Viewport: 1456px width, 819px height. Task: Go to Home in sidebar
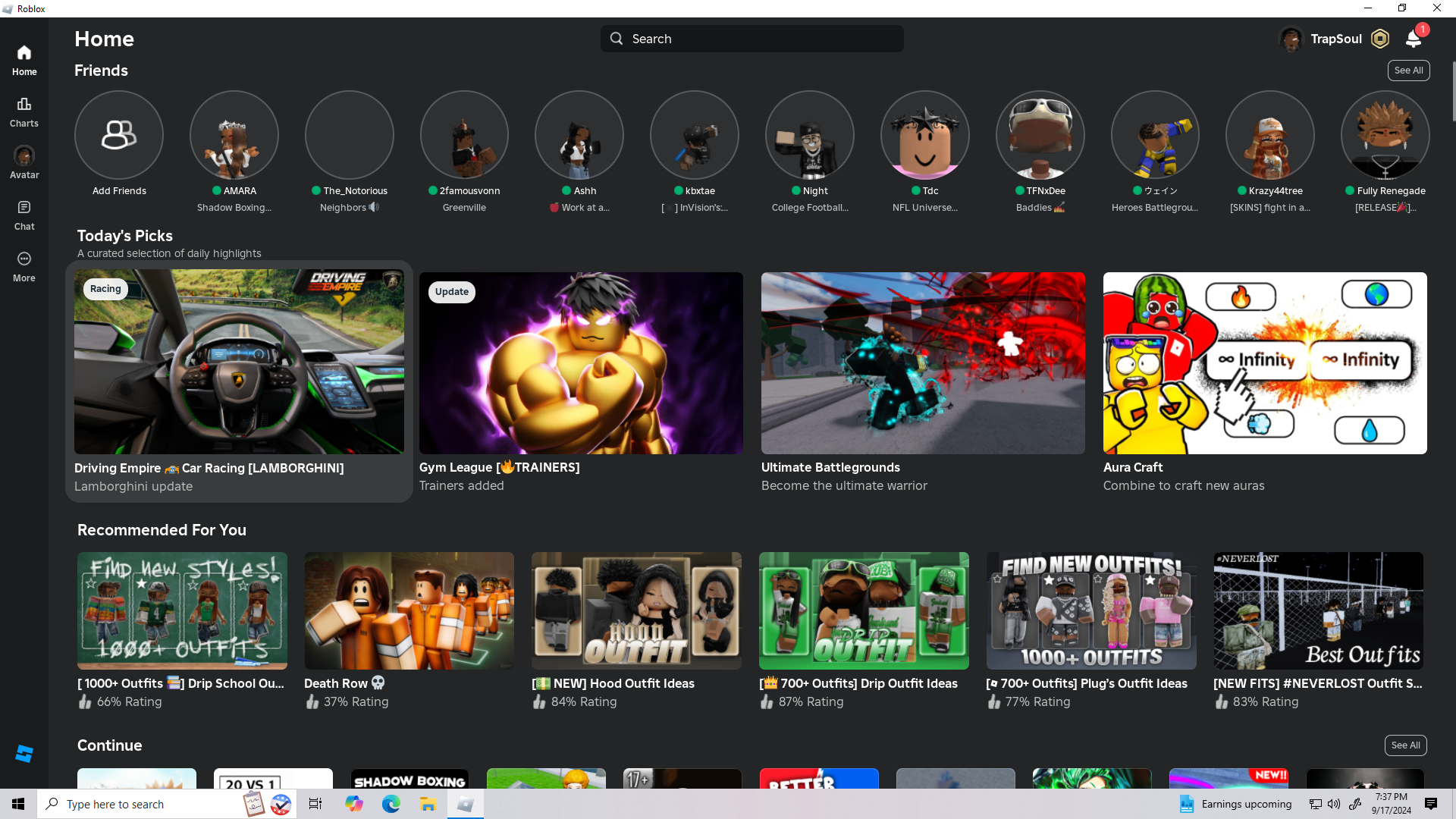(24, 60)
